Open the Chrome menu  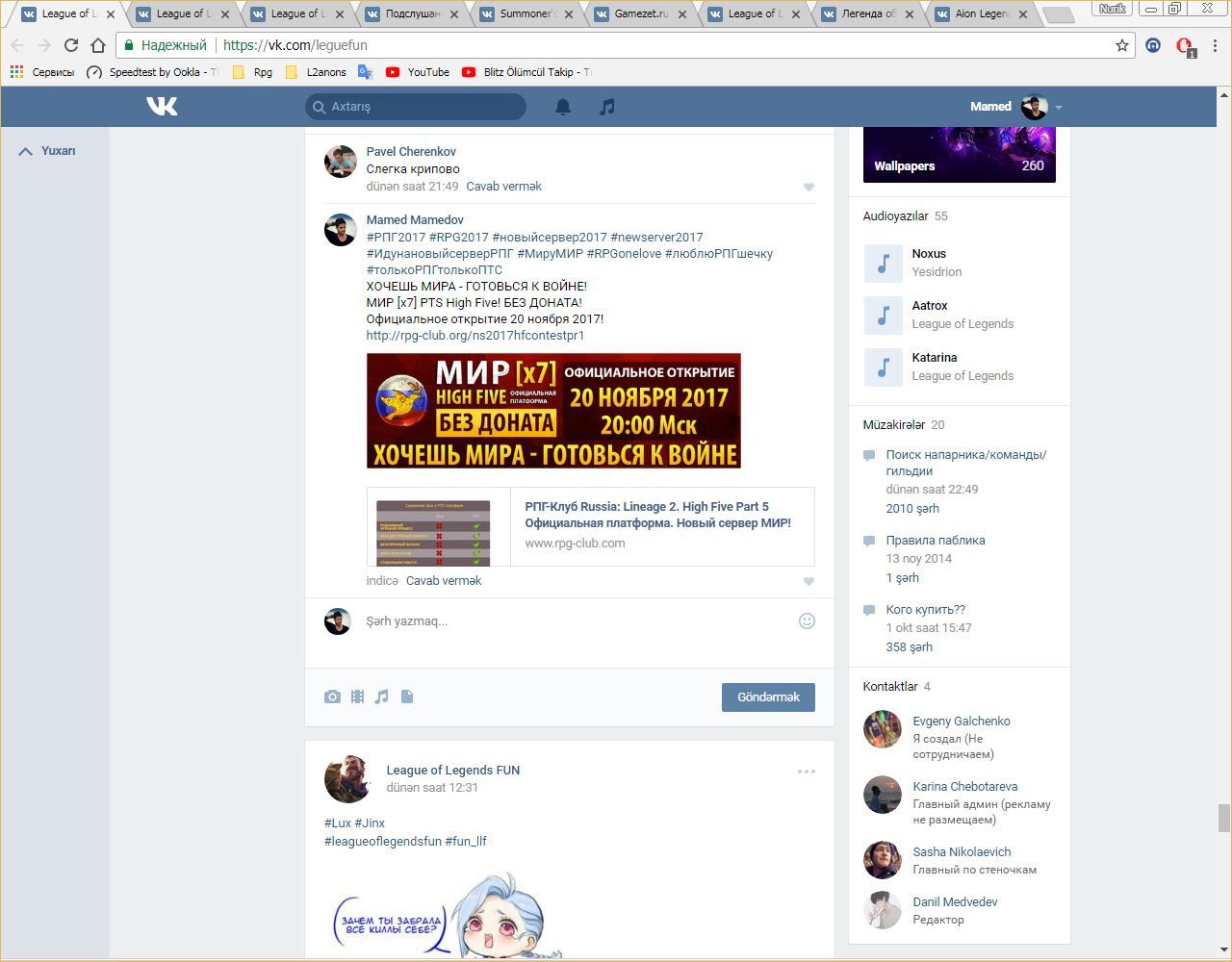point(1216,45)
